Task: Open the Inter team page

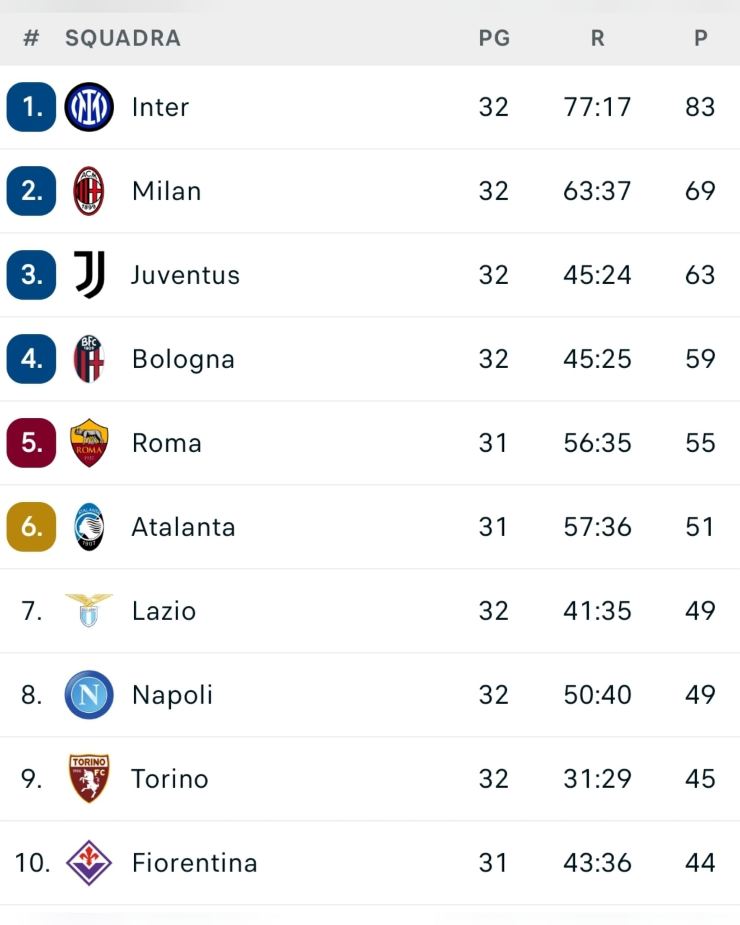Action: click(x=159, y=107)
